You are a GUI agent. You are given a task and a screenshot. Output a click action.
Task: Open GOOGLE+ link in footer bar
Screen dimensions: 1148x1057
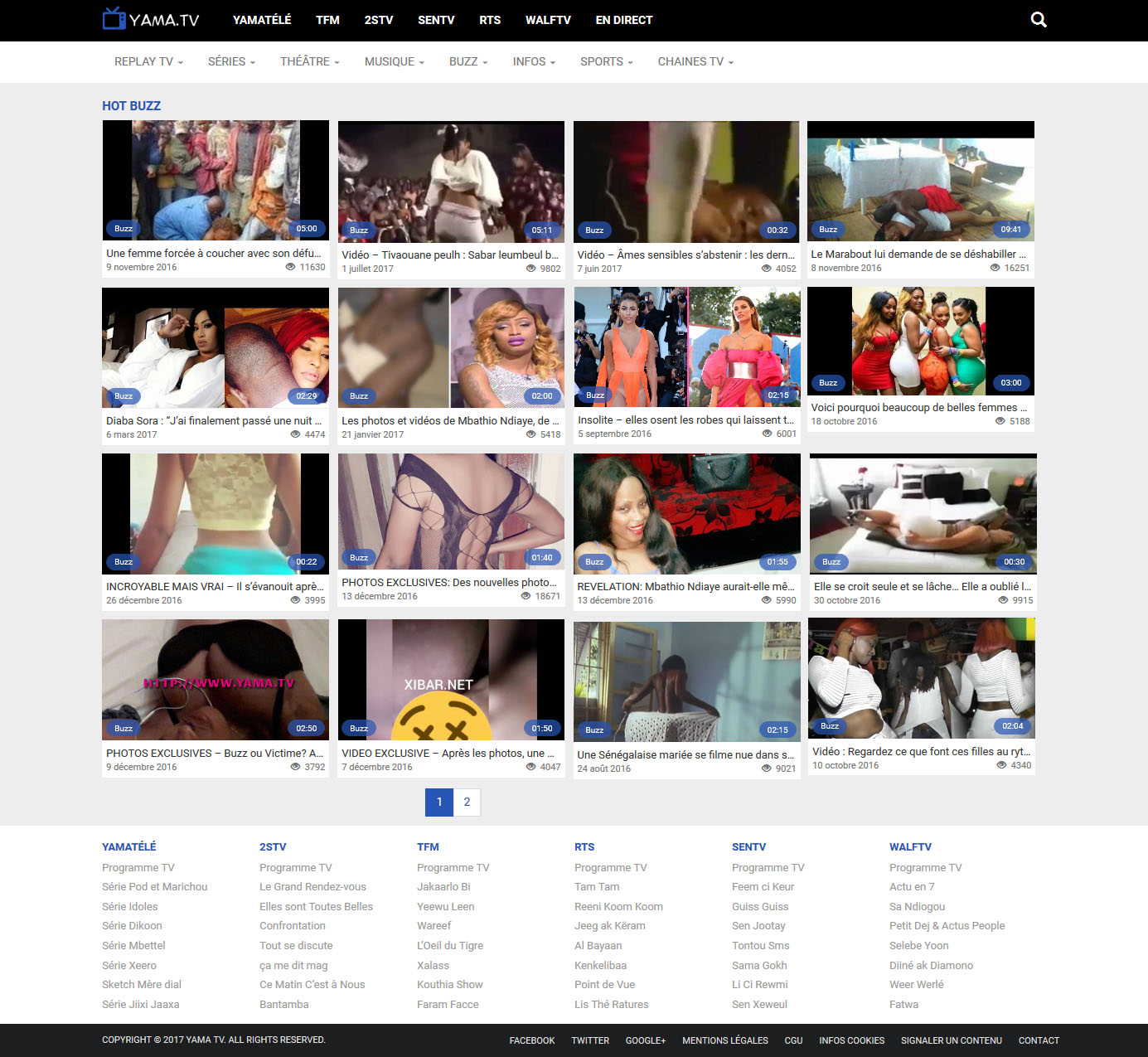646,1040
